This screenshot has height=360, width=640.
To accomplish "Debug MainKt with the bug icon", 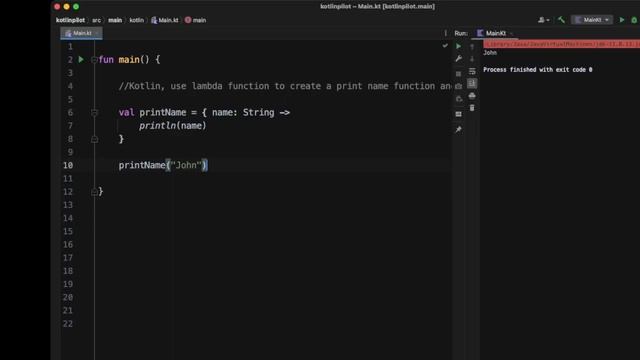I will [x=634, y=20].
